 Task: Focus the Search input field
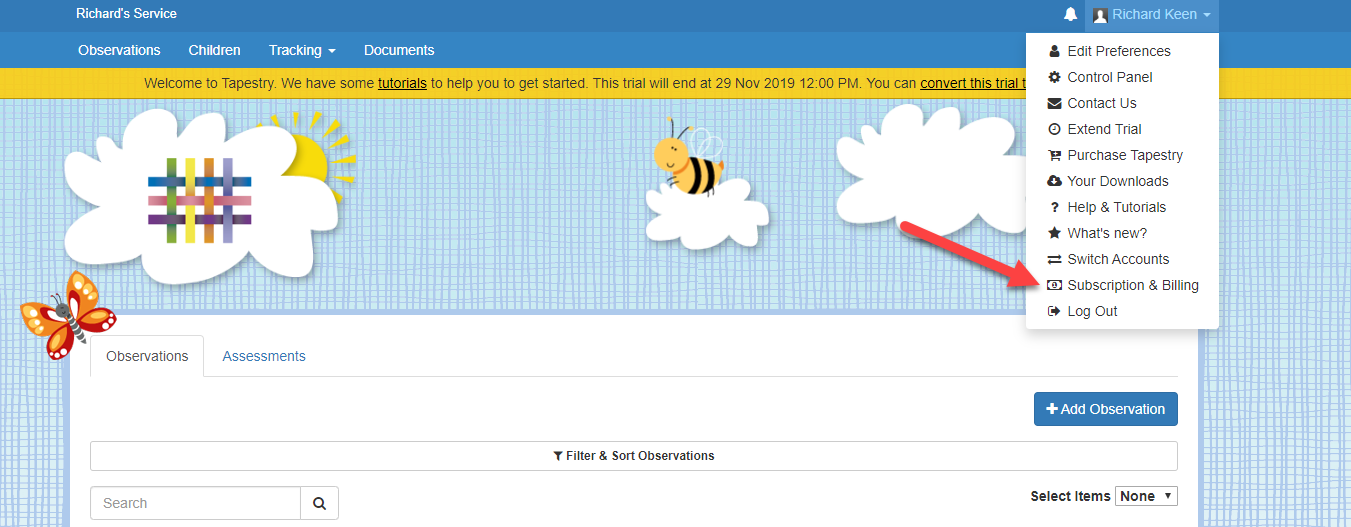tap(195, 503)
